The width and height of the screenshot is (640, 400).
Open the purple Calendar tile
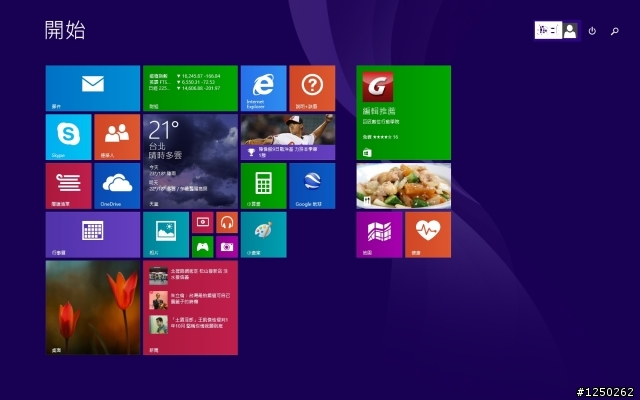click(x=93, y=235)
